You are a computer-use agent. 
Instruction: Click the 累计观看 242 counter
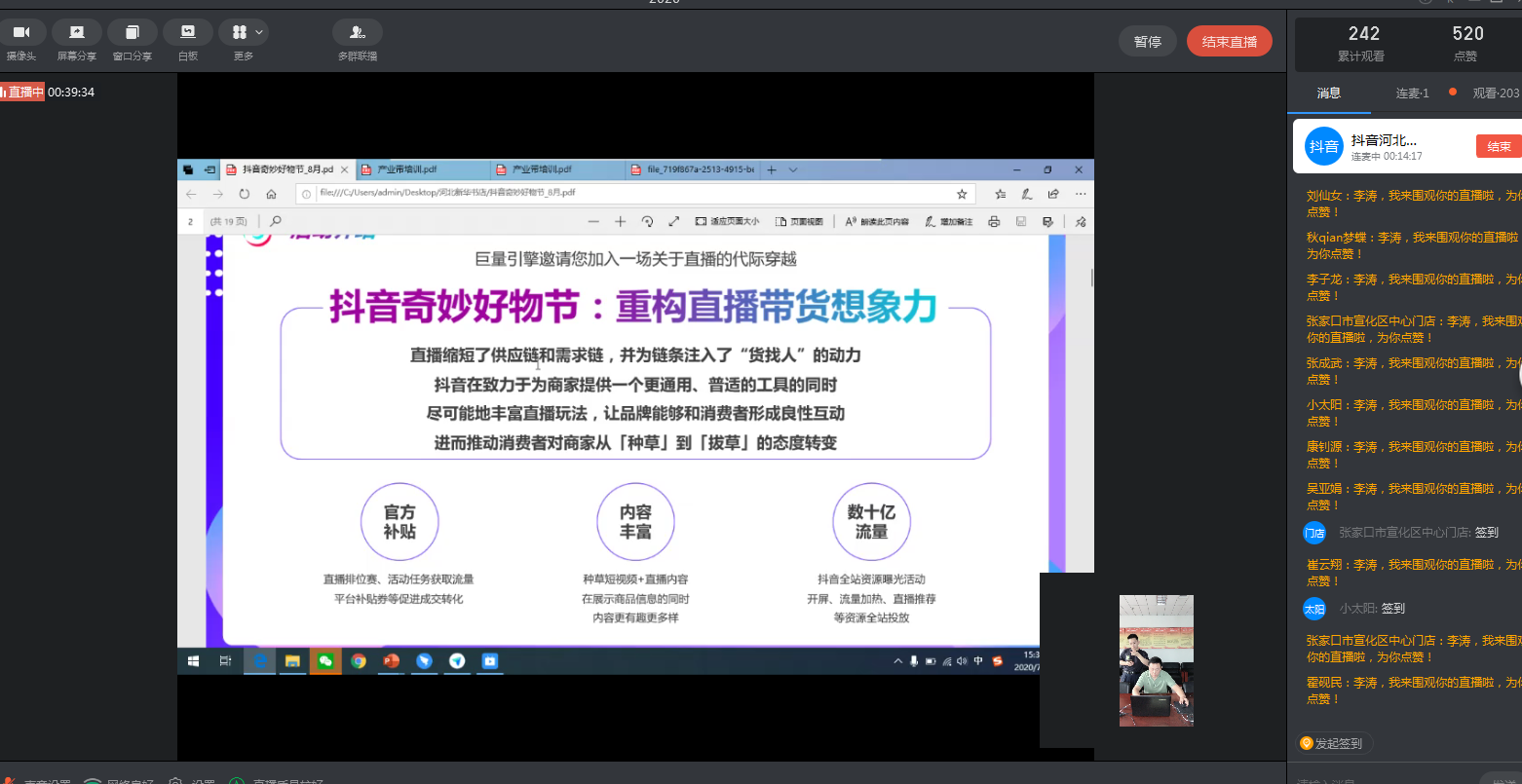click(x=1363, y=44)
